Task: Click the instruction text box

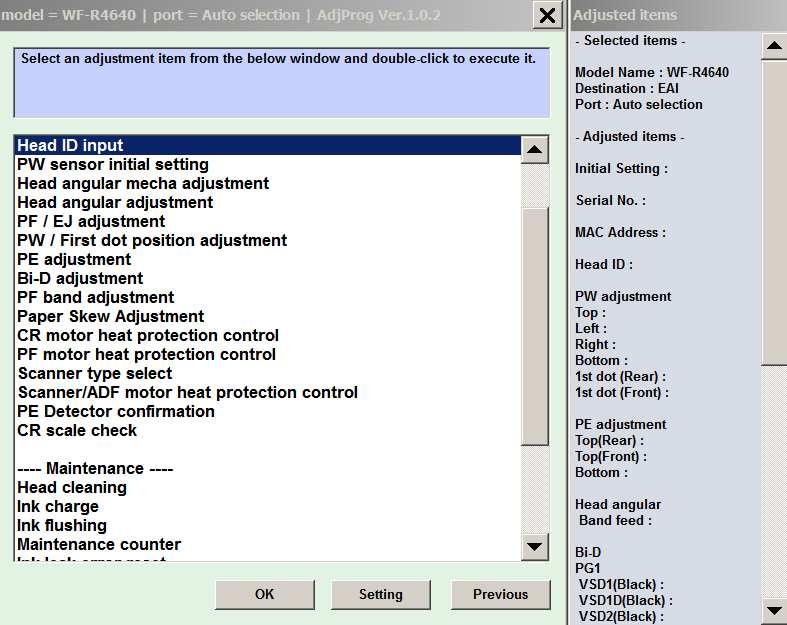Action: click(282, 83)
